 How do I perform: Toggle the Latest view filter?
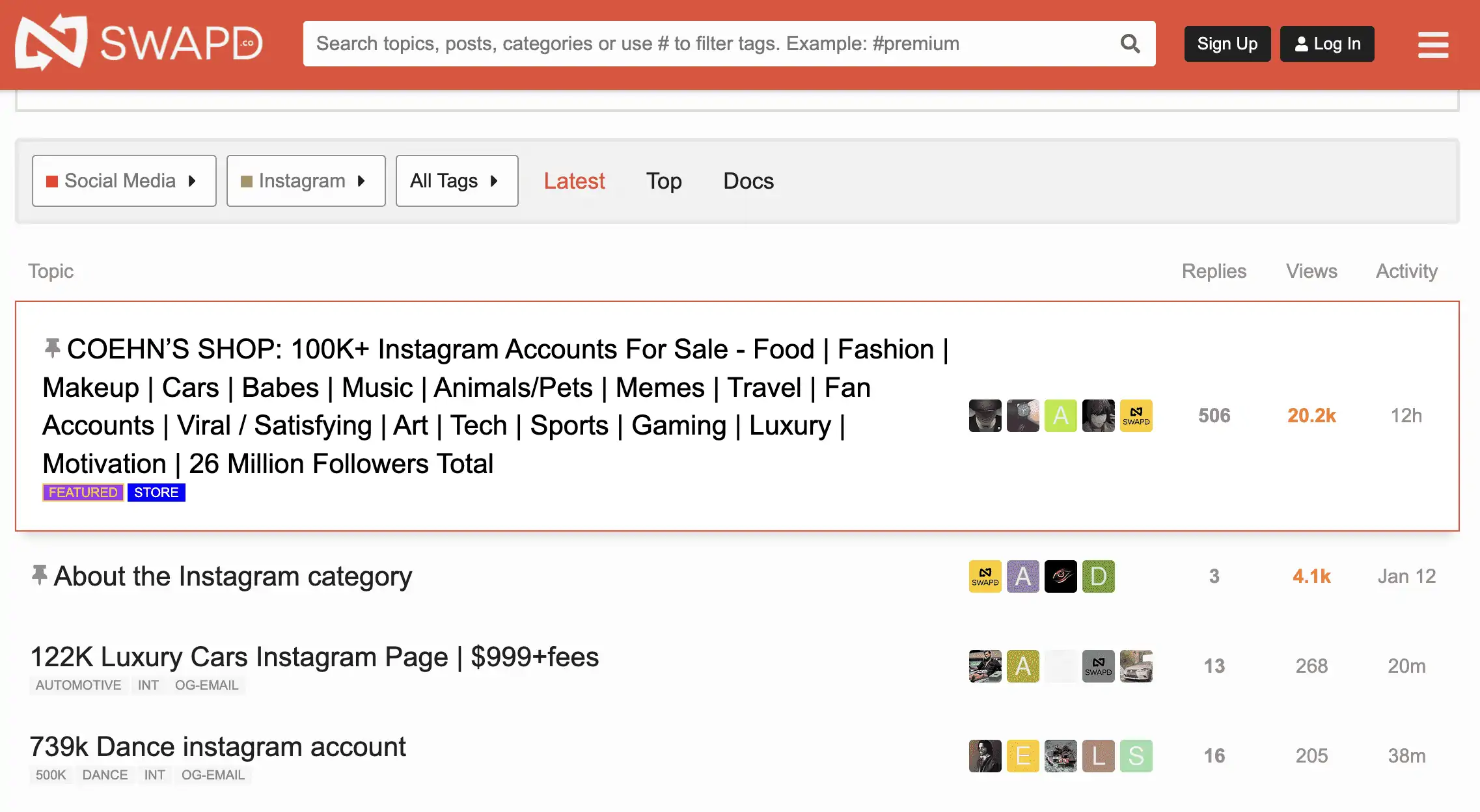(574, 181)
